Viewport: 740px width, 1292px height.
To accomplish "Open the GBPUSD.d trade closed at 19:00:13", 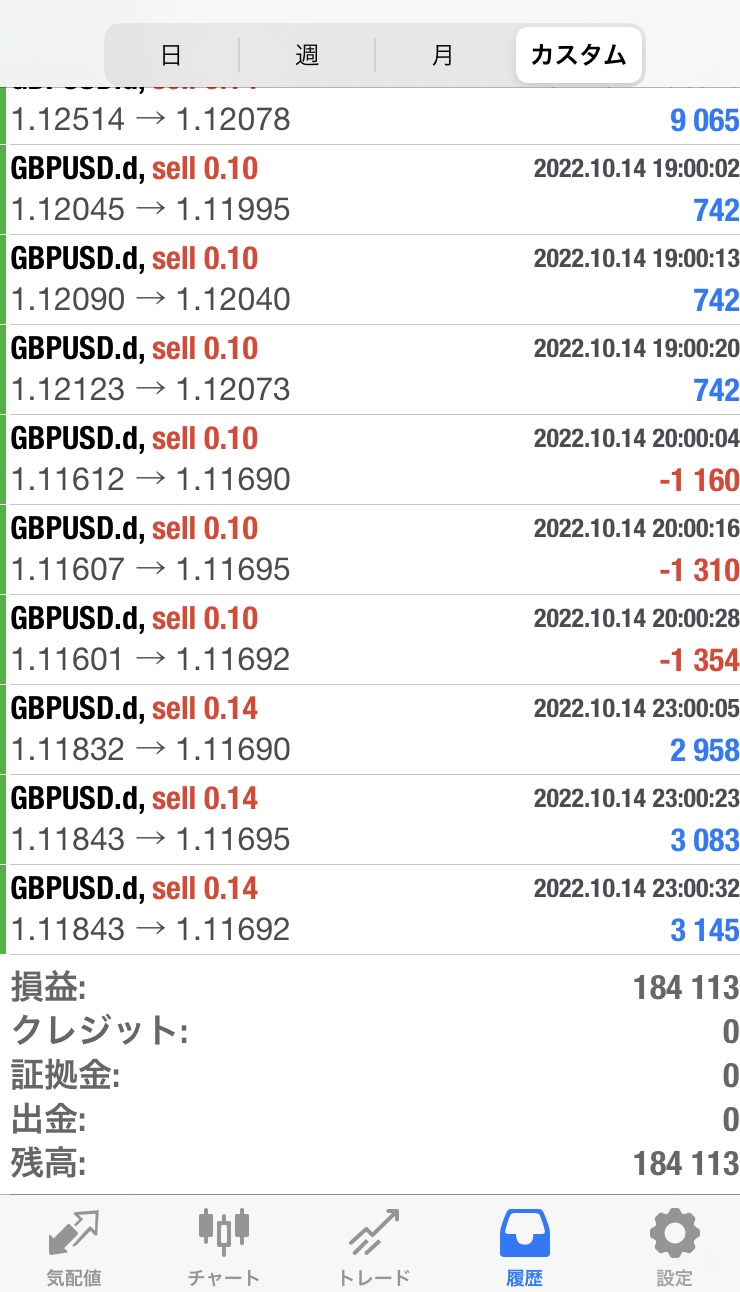I will [370, 280].
